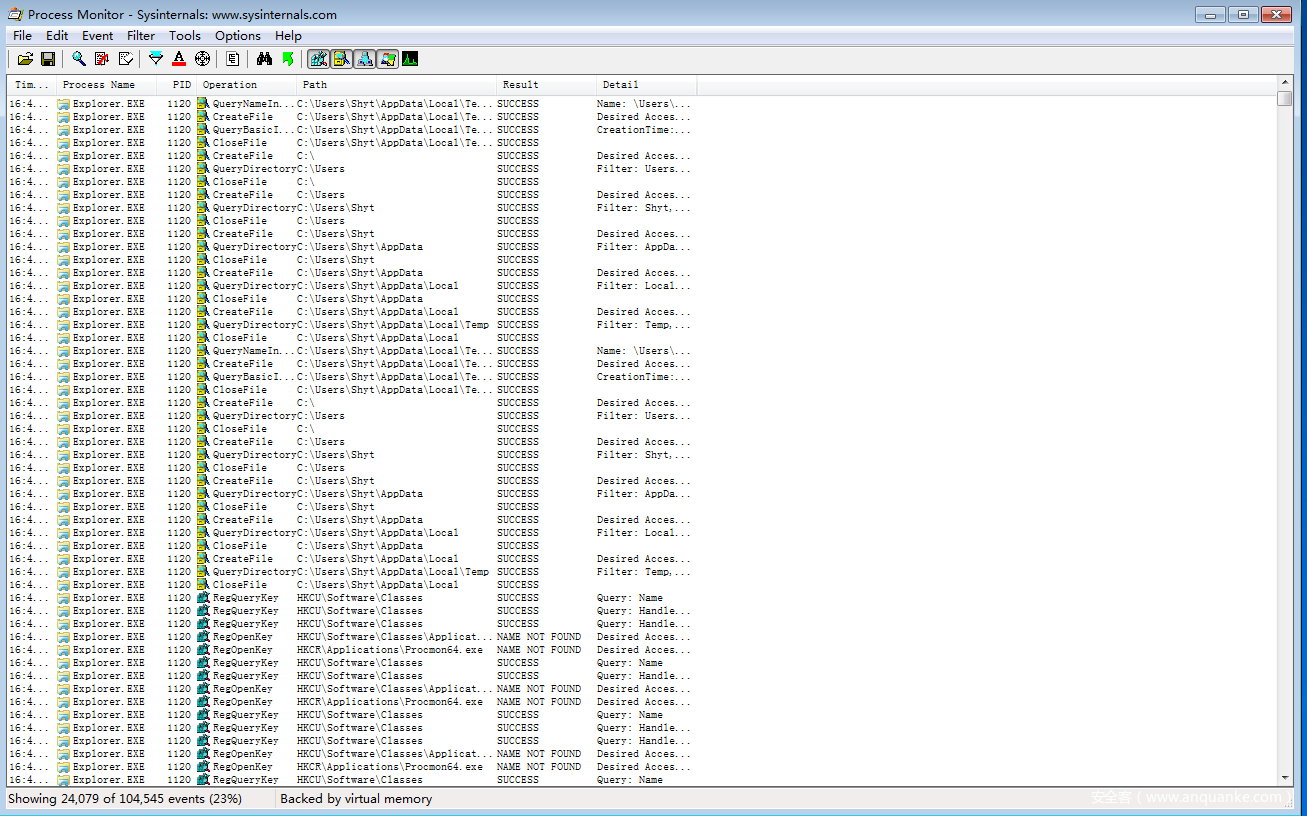
Task: Open the Options menu
Action: coord(238,35)
